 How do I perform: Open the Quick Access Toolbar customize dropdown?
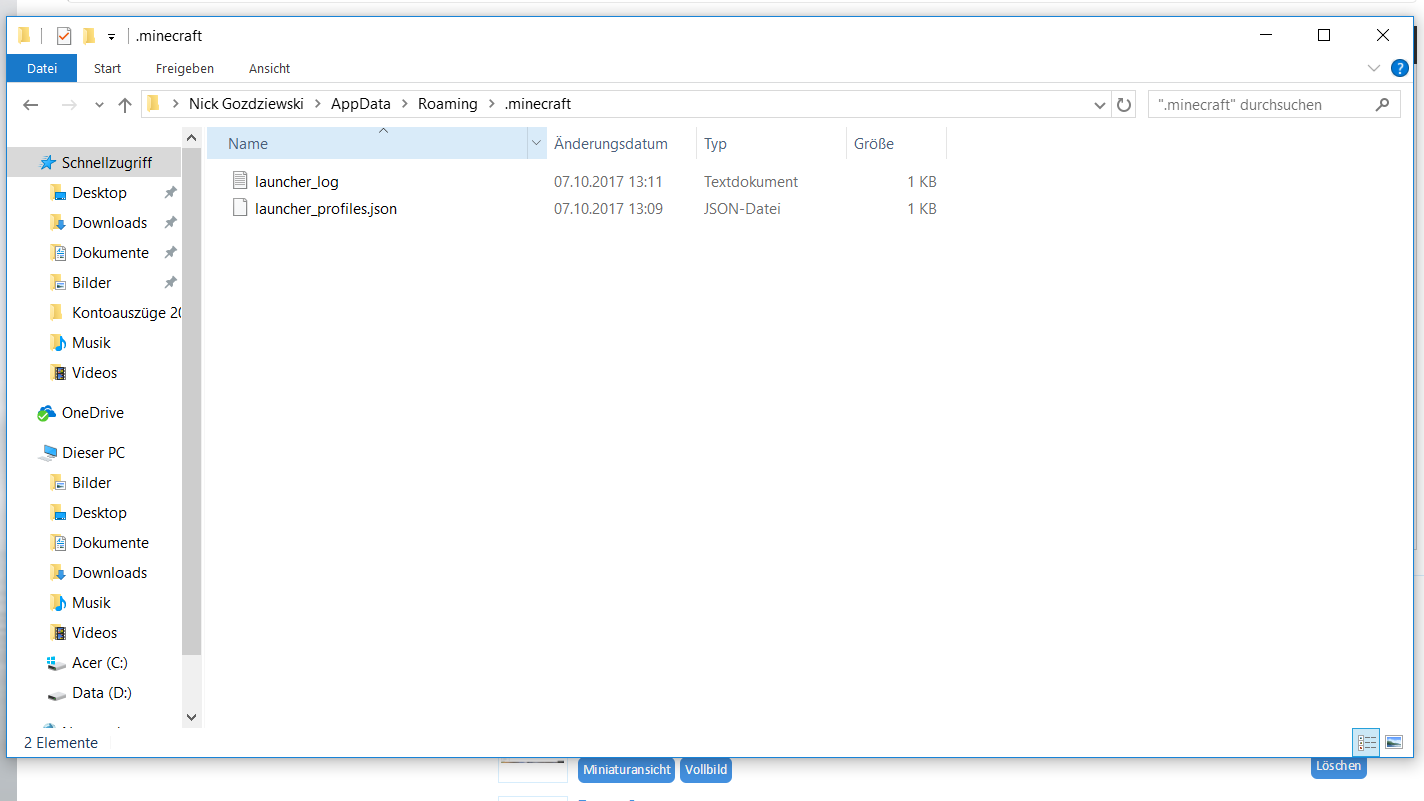pyautogui.click(x=112, y=37)
